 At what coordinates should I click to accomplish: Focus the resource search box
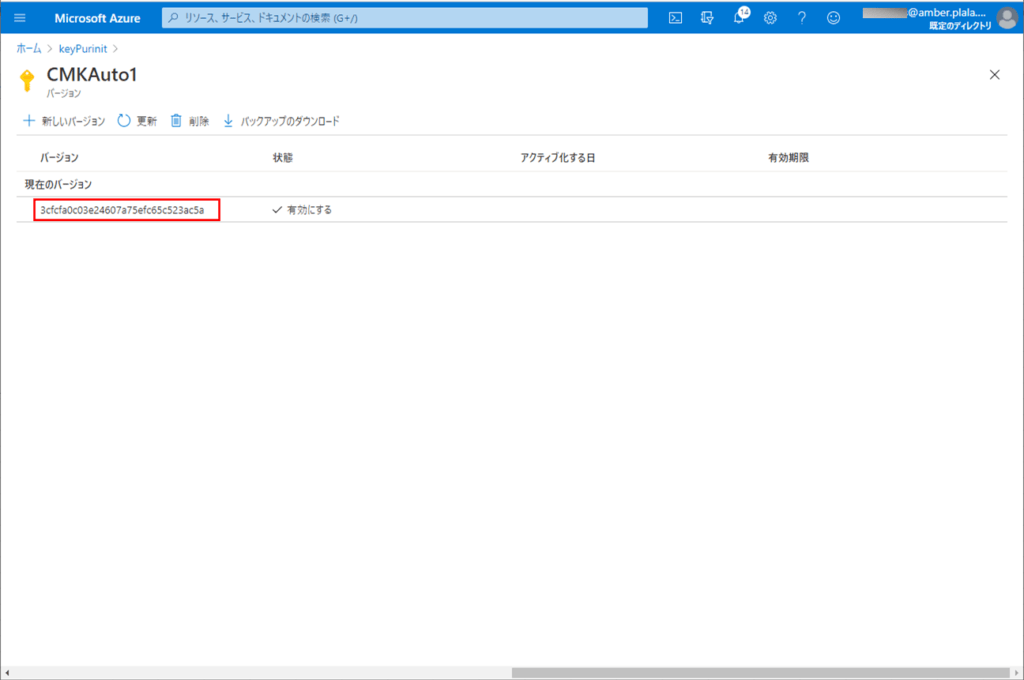(405, 18)
